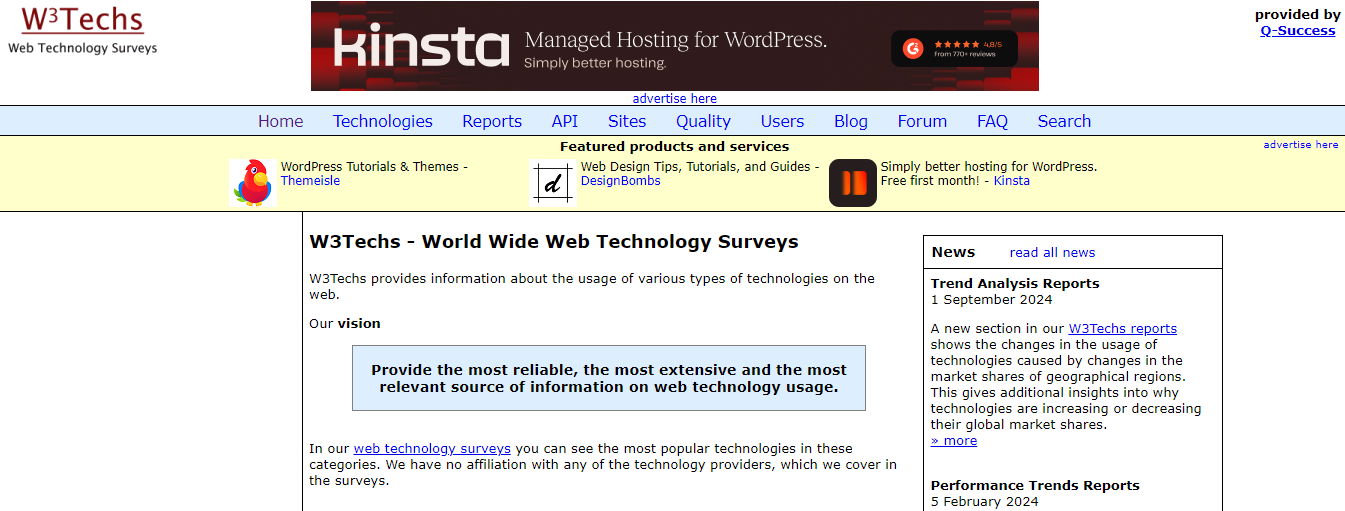Open the Reports menu item

(492, 121)
